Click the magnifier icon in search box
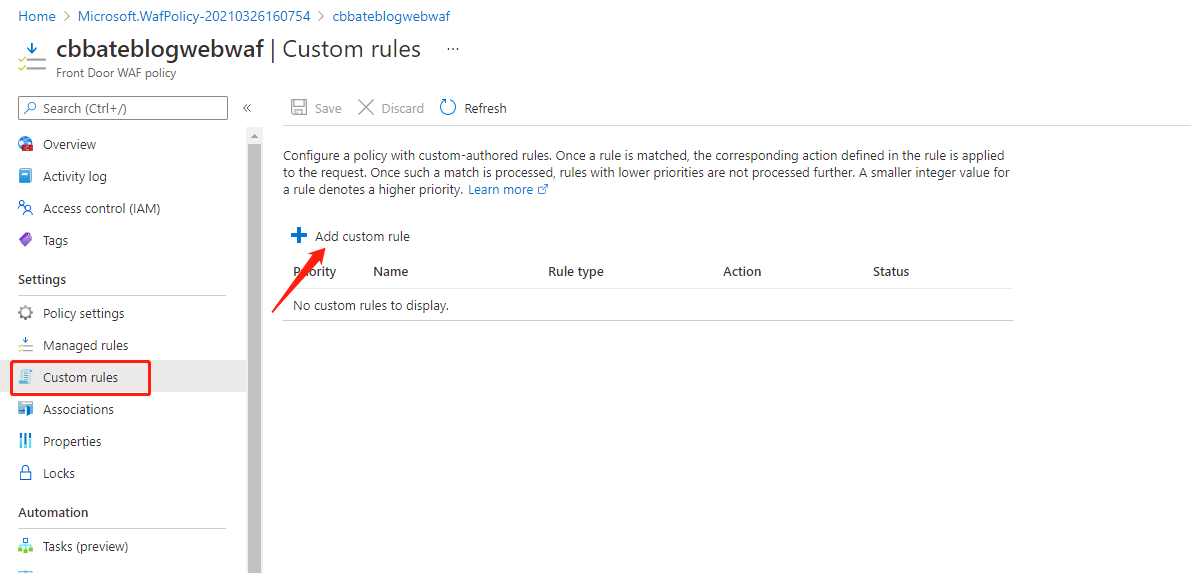This screenshot has width=1191, height=573. pos(30,108)
